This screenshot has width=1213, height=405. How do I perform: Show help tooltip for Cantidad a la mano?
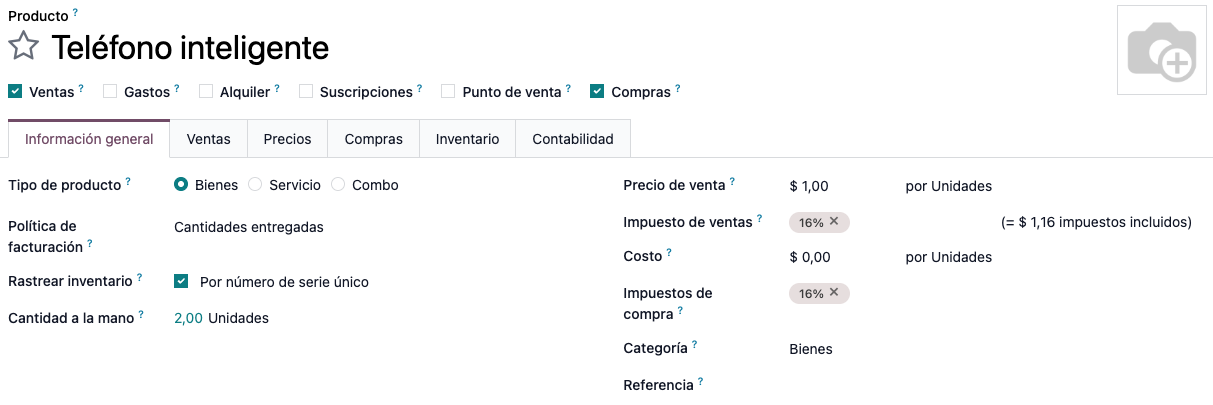[141, 315]
